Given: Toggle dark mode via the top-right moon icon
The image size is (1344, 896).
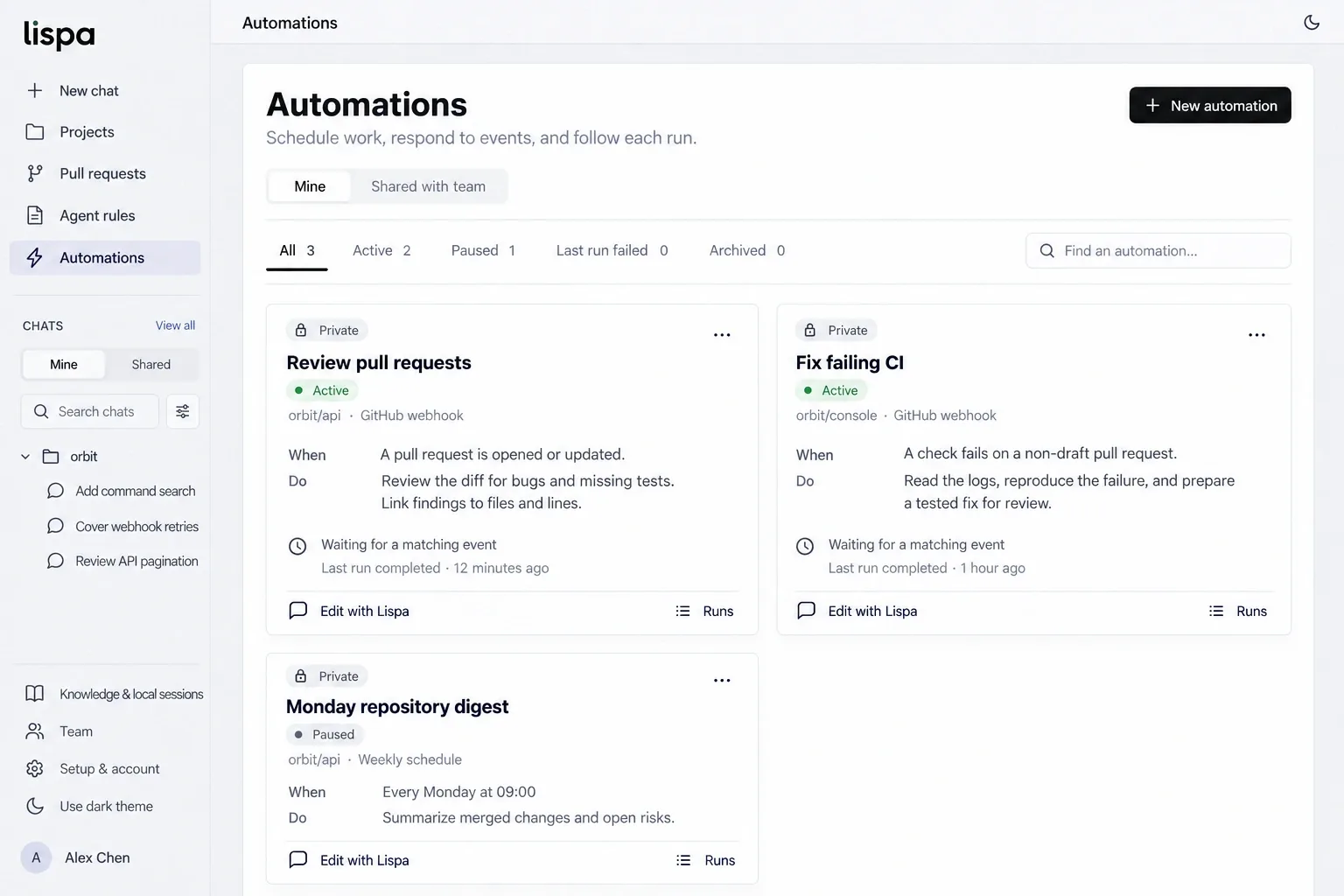Looking at the screenshot, I should 1311,23.
